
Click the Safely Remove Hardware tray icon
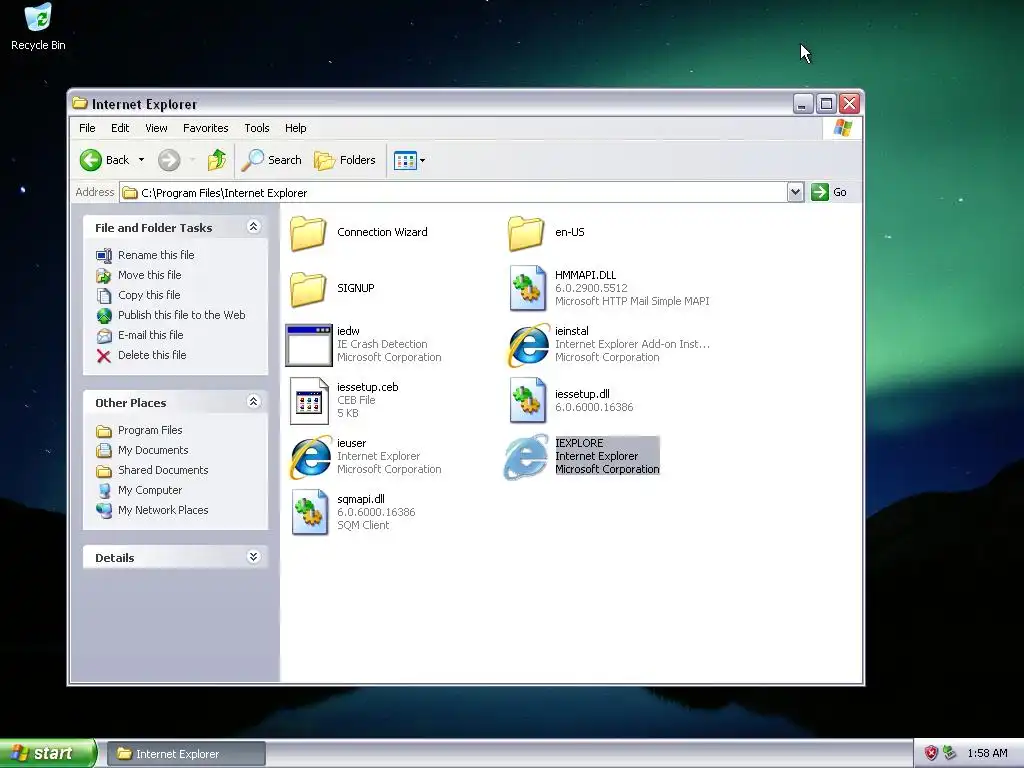[950, 753]
